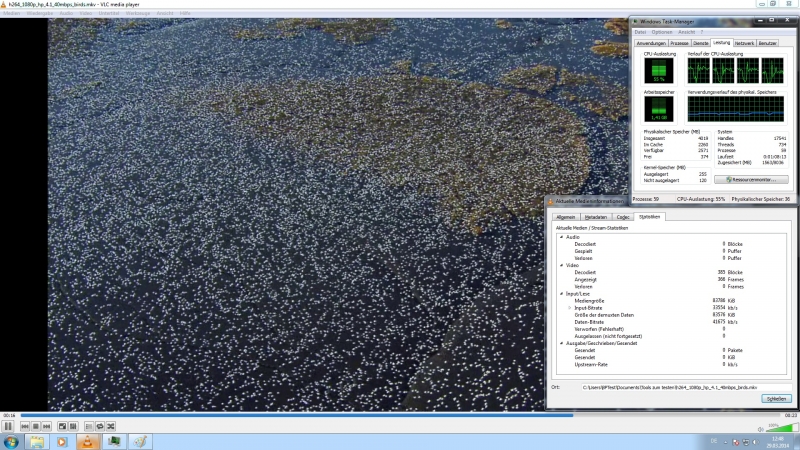
Task: Switch to Metadaten tab in media info
Action: pos(595,217)
